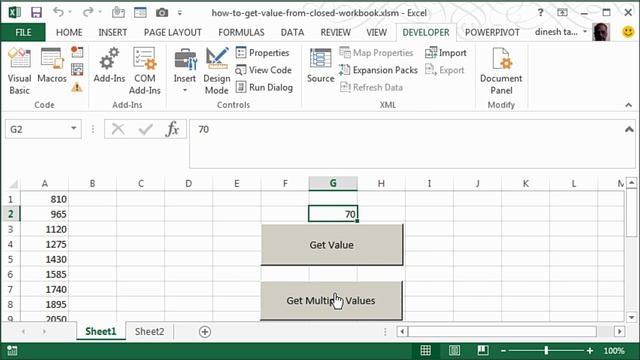This screenshot has width=640, height=360.
Task: Switch to Normal view
Action: (x=426, y=350)
